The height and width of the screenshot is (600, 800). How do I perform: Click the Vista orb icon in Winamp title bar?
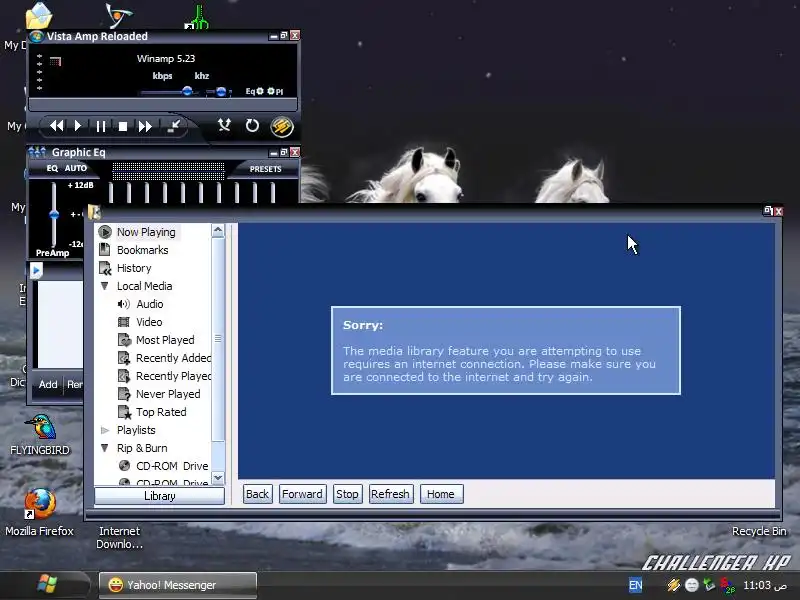coord(36,36)
